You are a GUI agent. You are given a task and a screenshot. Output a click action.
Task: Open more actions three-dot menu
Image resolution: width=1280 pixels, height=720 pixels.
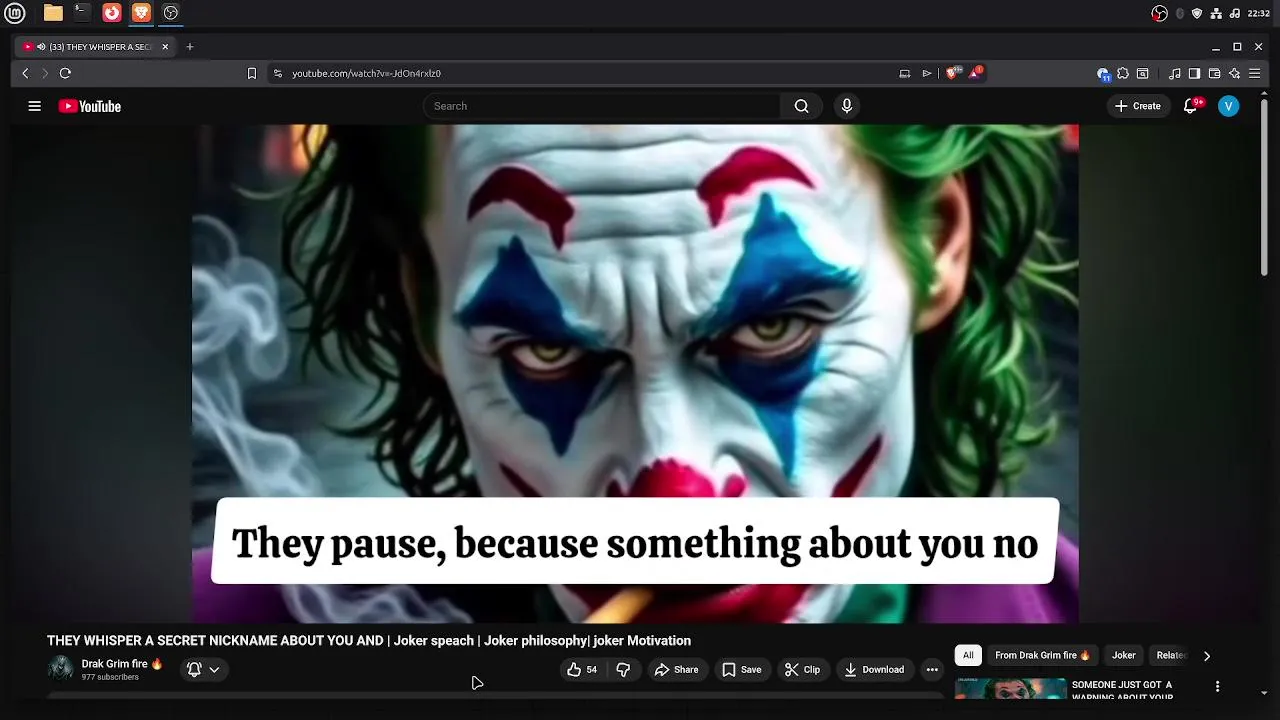coord(932,670)
